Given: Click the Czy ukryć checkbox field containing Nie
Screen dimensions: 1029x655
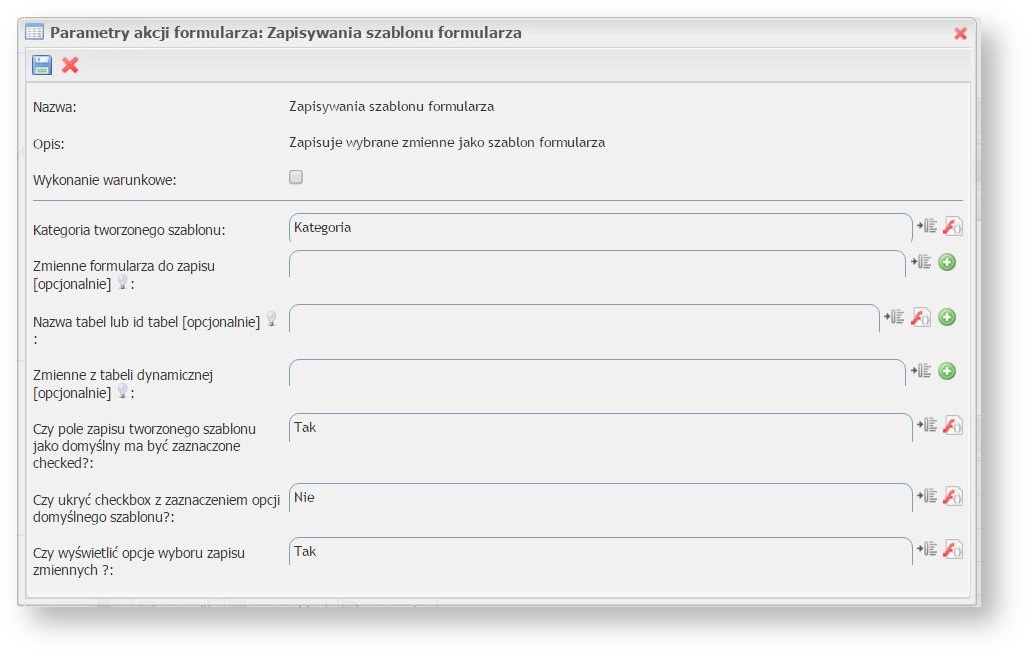Looking at the screenshot, I should tap(600, 498).
